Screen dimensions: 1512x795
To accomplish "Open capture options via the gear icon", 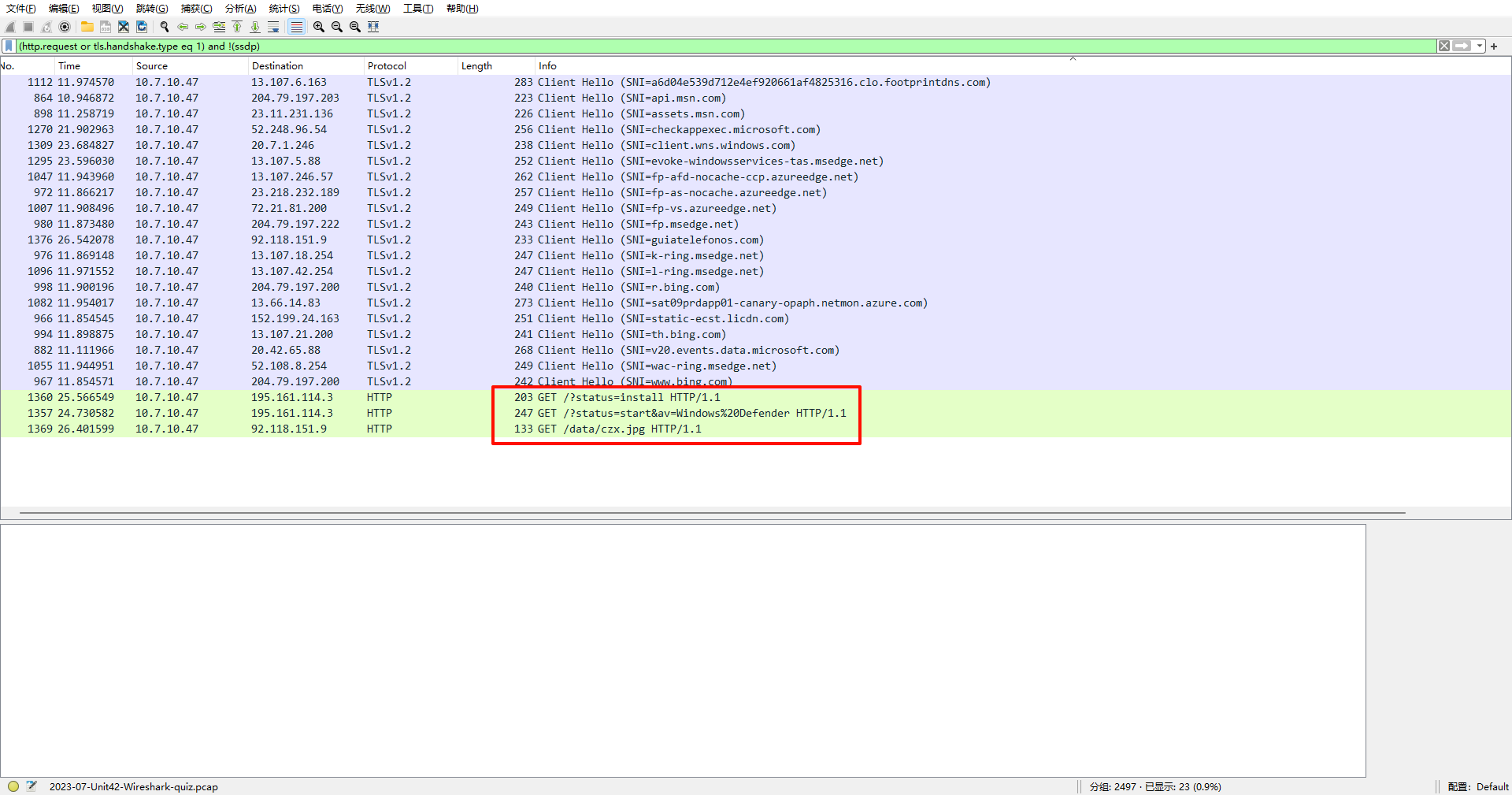I will coord(65,26).
